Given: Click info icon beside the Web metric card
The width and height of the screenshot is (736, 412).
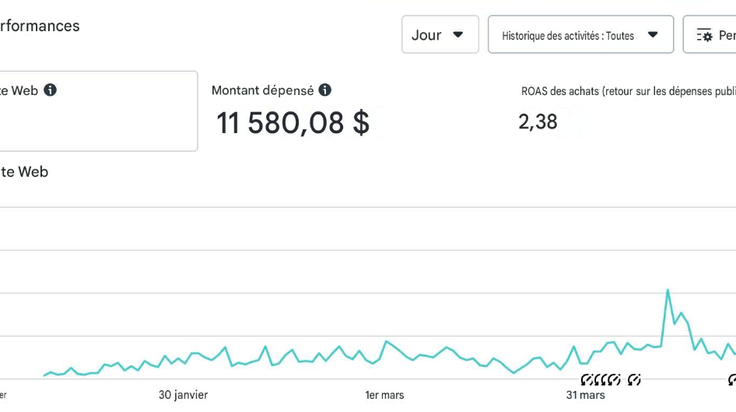Looking at the screenshot, I should click(50, 90).
